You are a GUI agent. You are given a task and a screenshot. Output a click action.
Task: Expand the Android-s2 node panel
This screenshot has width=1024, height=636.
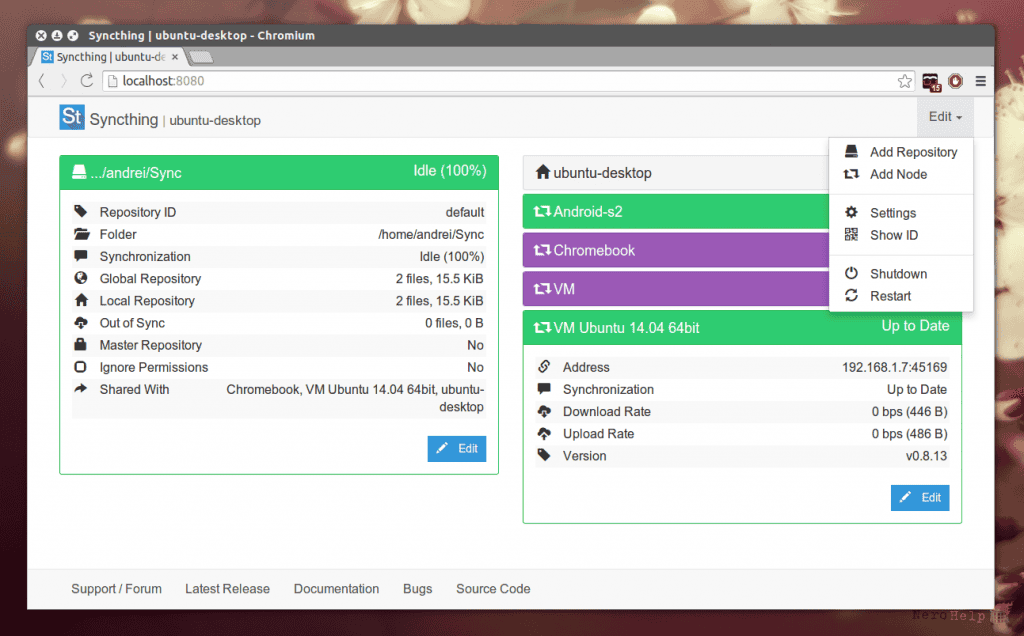click(676, 212)
